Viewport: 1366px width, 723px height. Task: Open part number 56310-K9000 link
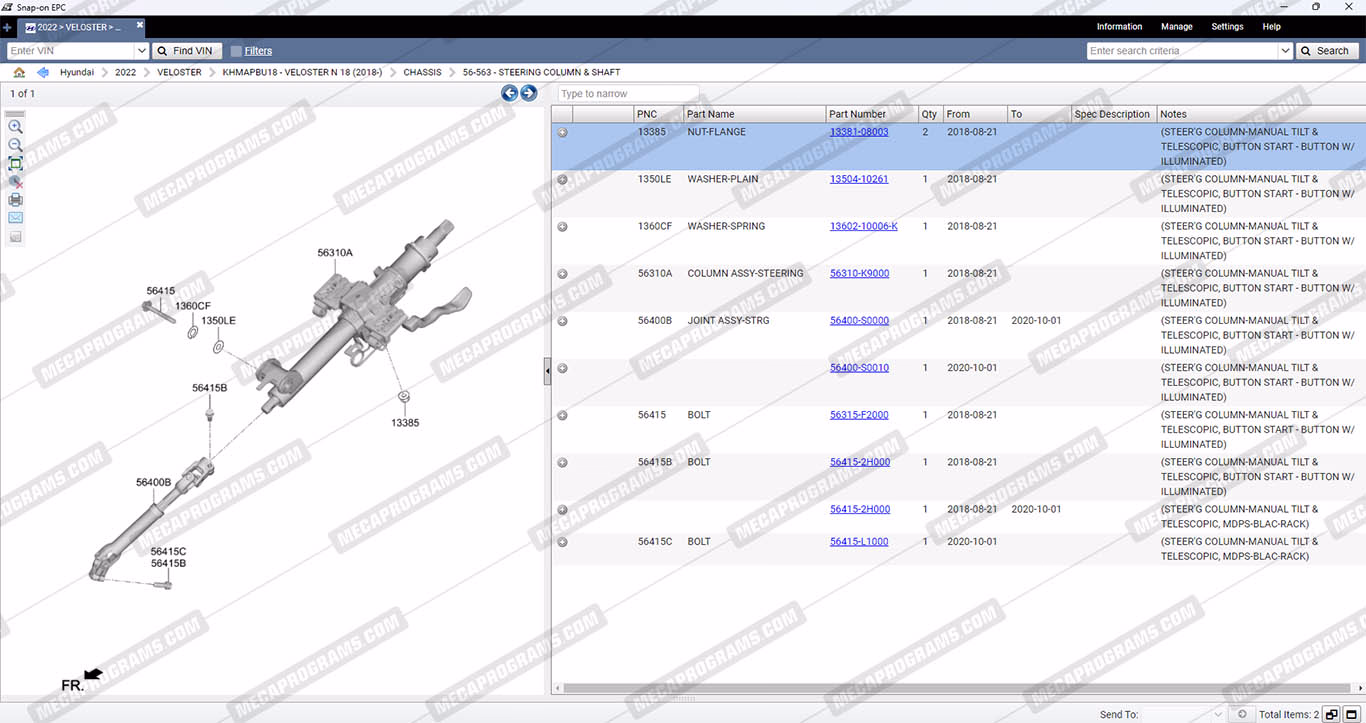tap(859, 273)
